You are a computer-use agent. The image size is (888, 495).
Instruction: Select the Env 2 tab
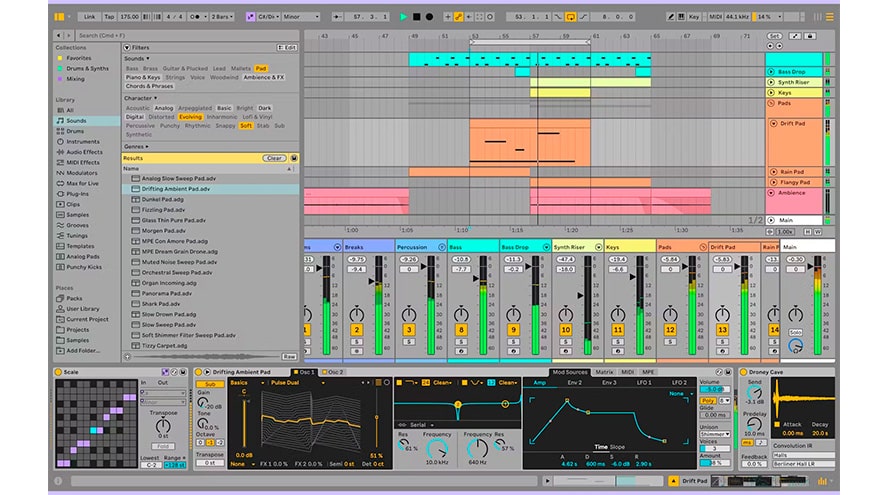(574, 383)
